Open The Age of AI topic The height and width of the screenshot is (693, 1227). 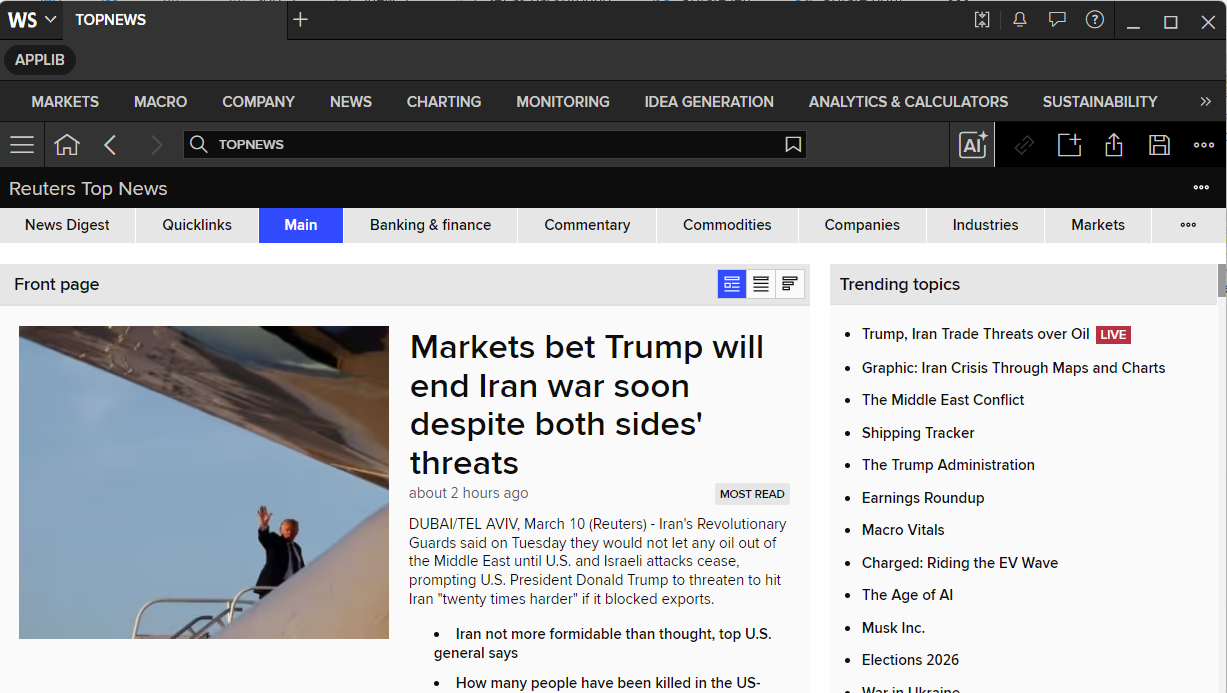coord(907,595)
